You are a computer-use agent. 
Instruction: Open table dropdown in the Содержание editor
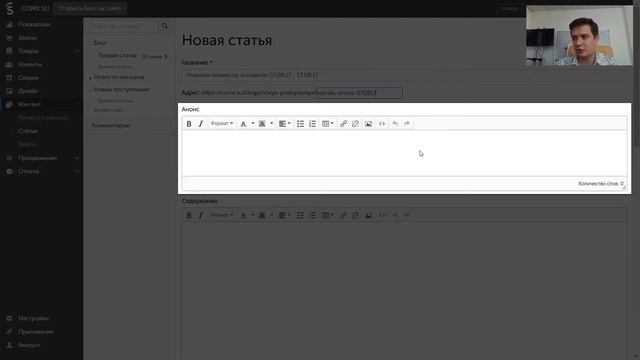[x=327, y=215]
